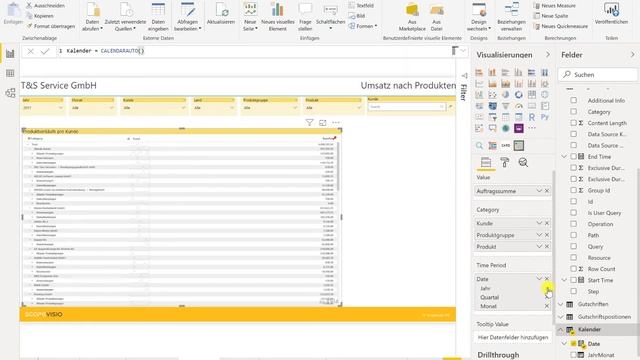This screenshot has width=640, height=360.
Task: Open the Date field dropdown in Time Period
Action: point(539,279)
